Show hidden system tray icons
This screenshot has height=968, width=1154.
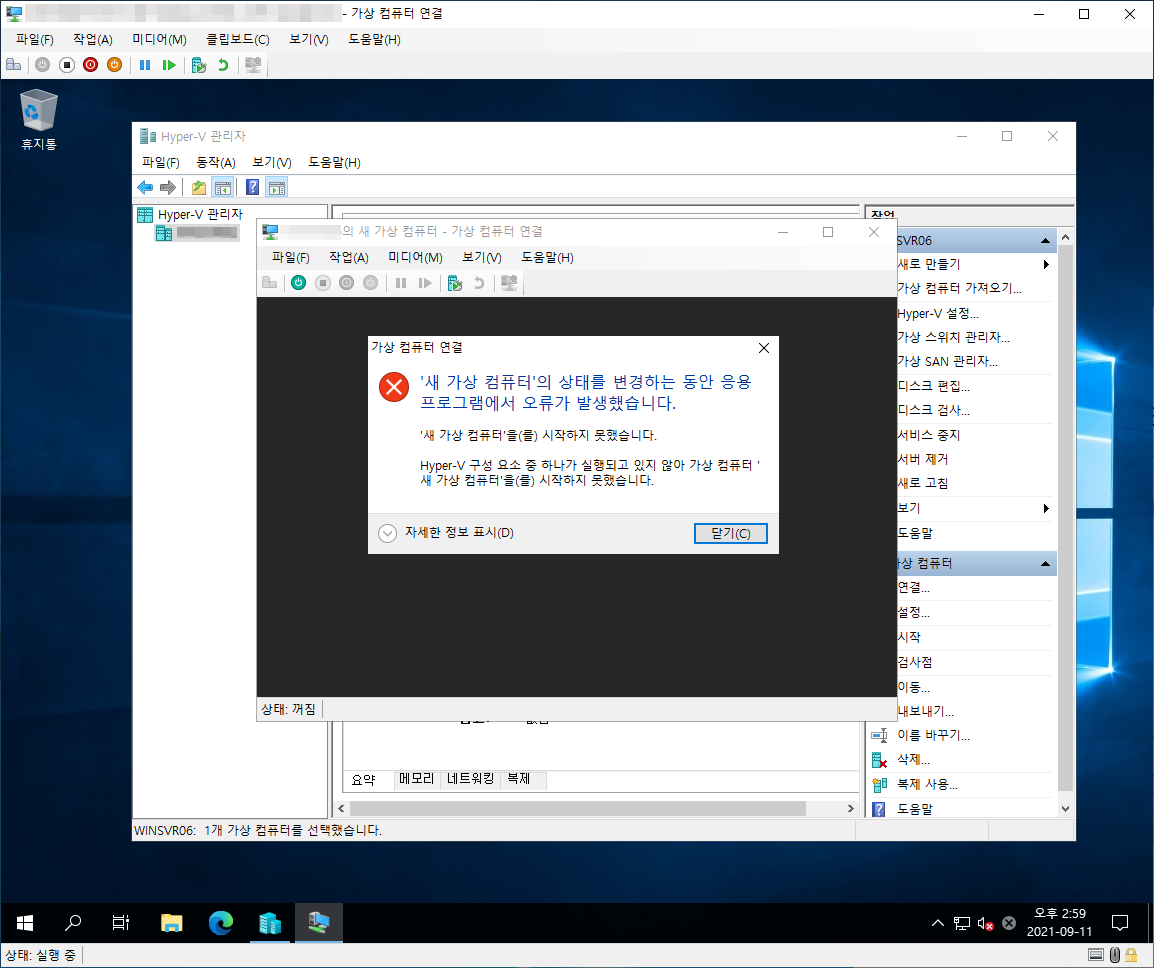point(938,923)
